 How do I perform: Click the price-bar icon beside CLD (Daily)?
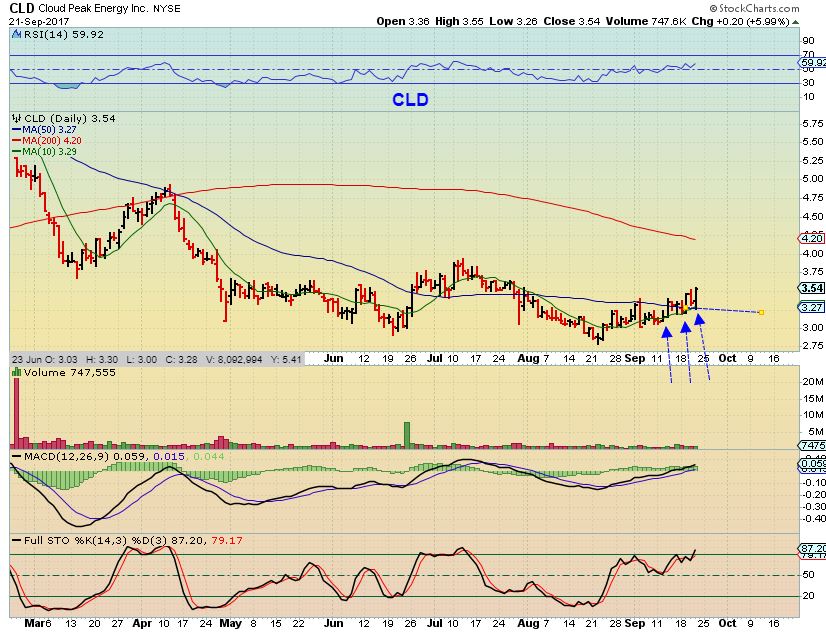tap(16, 118)
